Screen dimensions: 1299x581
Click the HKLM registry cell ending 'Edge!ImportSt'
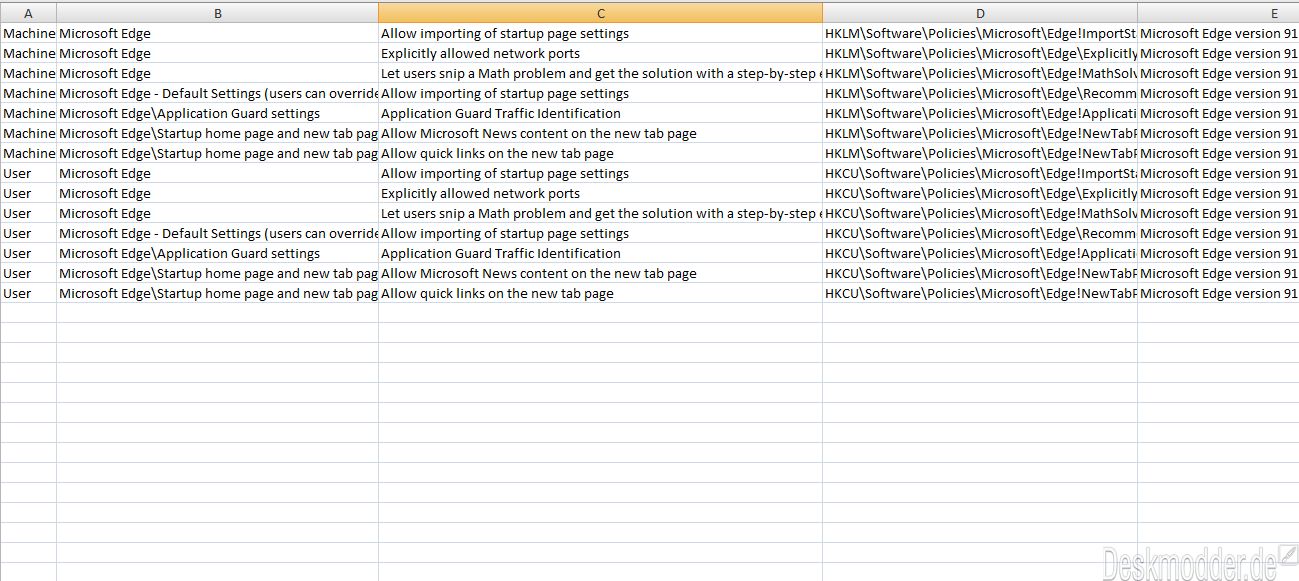(980, 33)
